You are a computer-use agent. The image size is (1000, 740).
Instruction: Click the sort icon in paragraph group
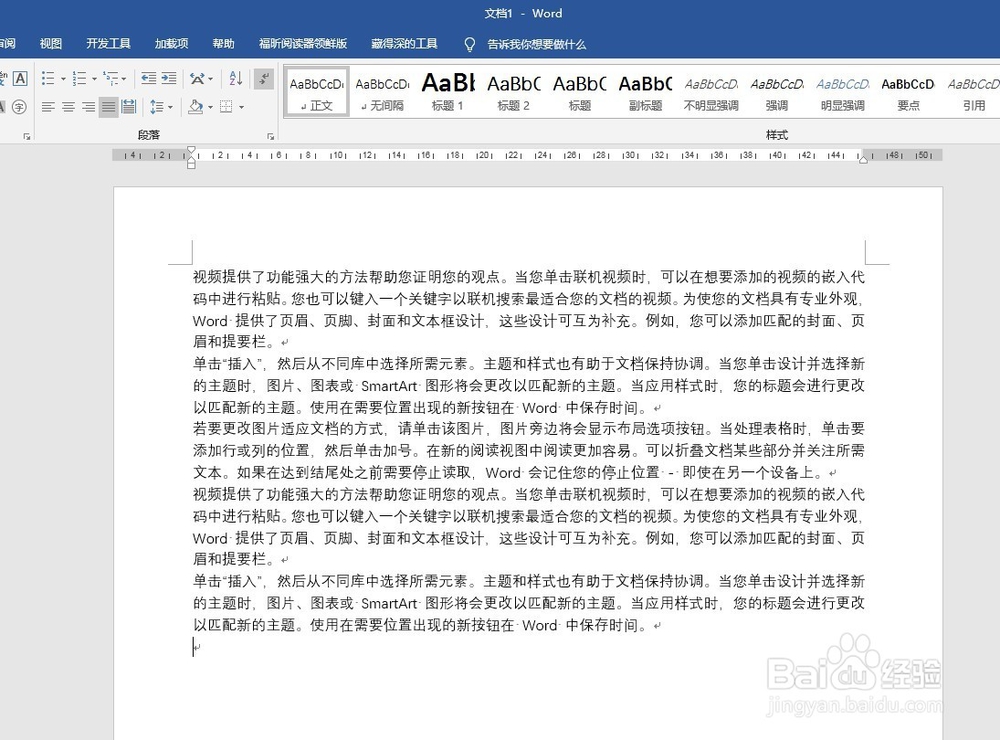236,78
